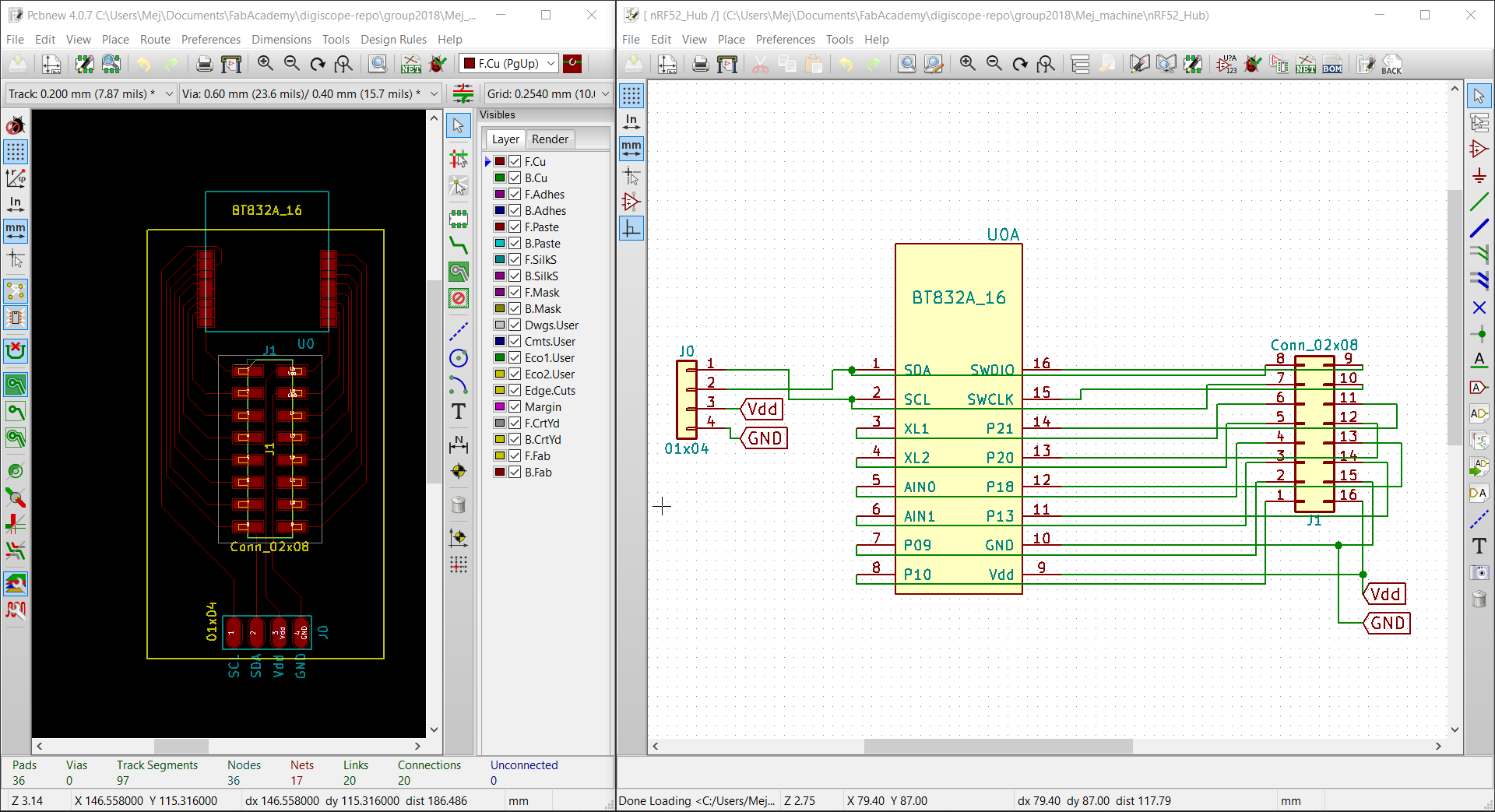The height and width of the screenshot is (812, 1495).
Task: Select B.Paste layer name in list
Action: [x=542, y=243]
